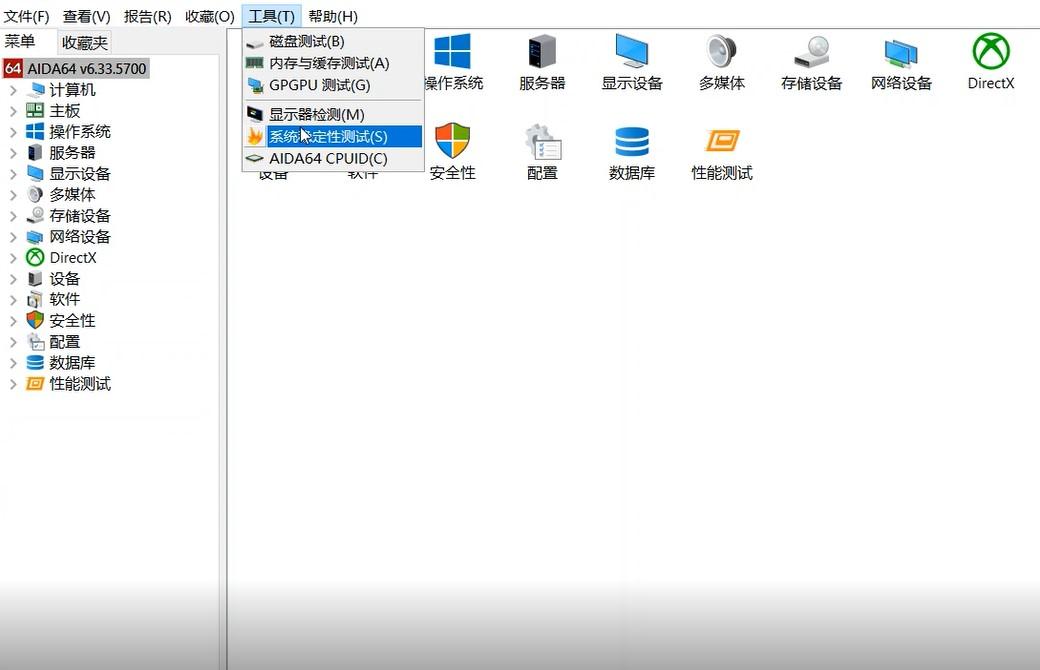Expand the 多媒体 tree node
Viewport: 1040px width, 670px height.
[x=13, y=194]
